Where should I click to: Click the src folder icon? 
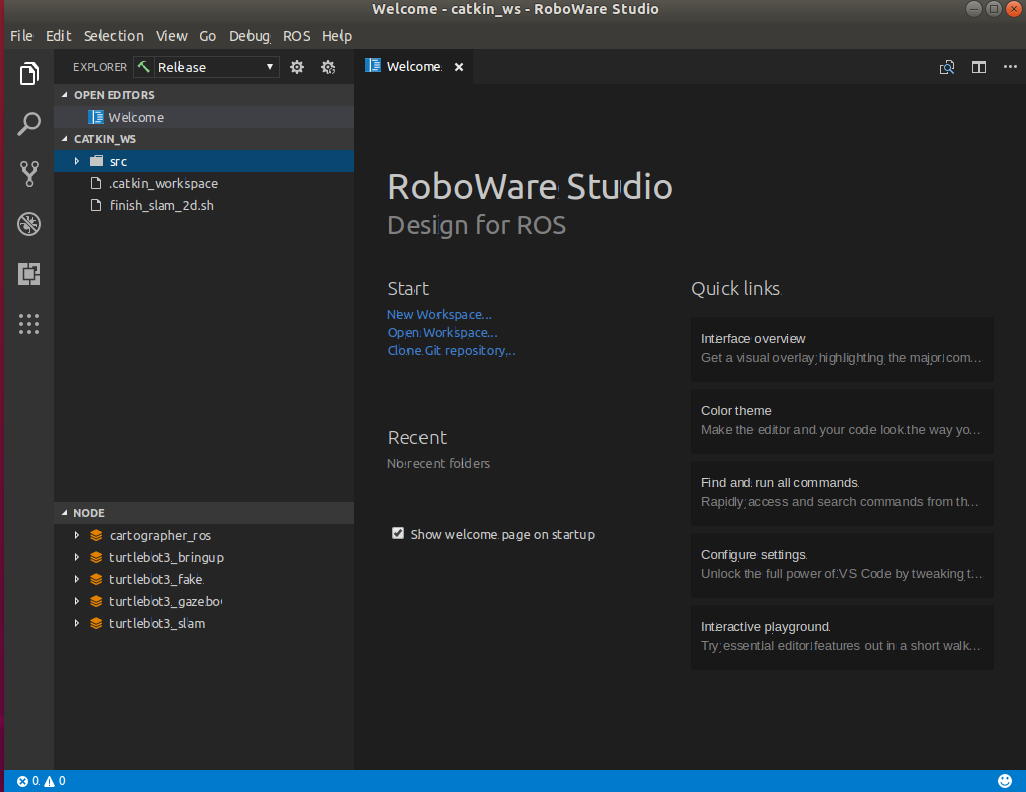97,161
